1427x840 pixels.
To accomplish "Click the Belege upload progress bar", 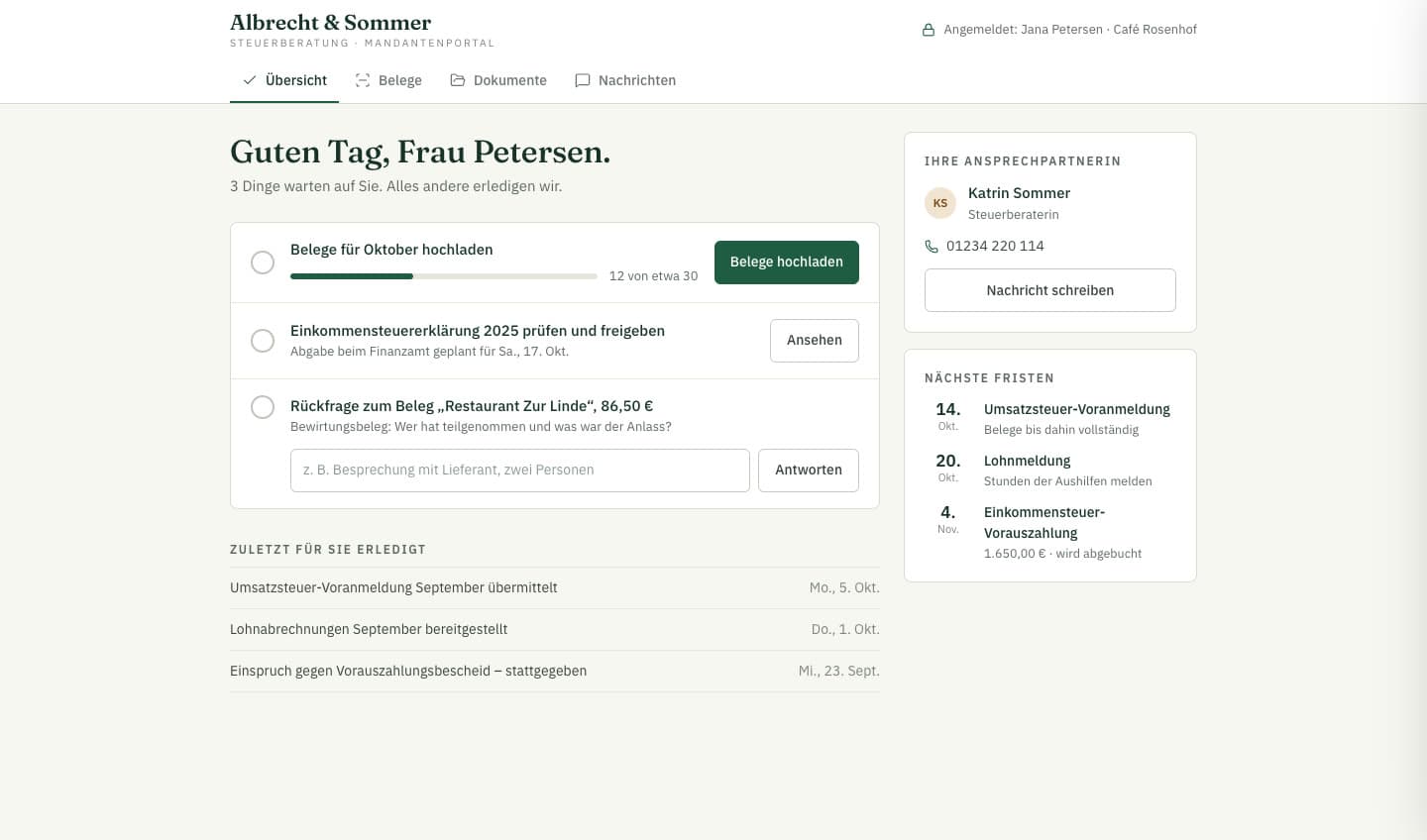I will (x=444, y=276).
